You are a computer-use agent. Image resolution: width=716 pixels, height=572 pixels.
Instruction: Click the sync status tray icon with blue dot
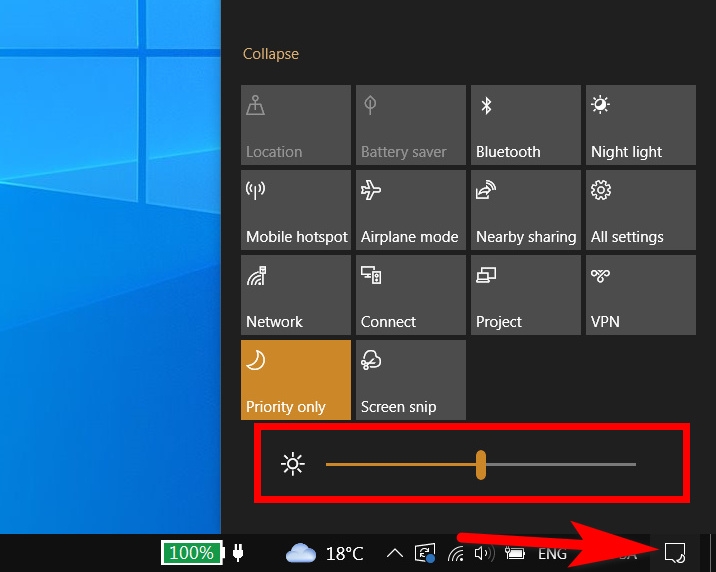tap(425, 553)
